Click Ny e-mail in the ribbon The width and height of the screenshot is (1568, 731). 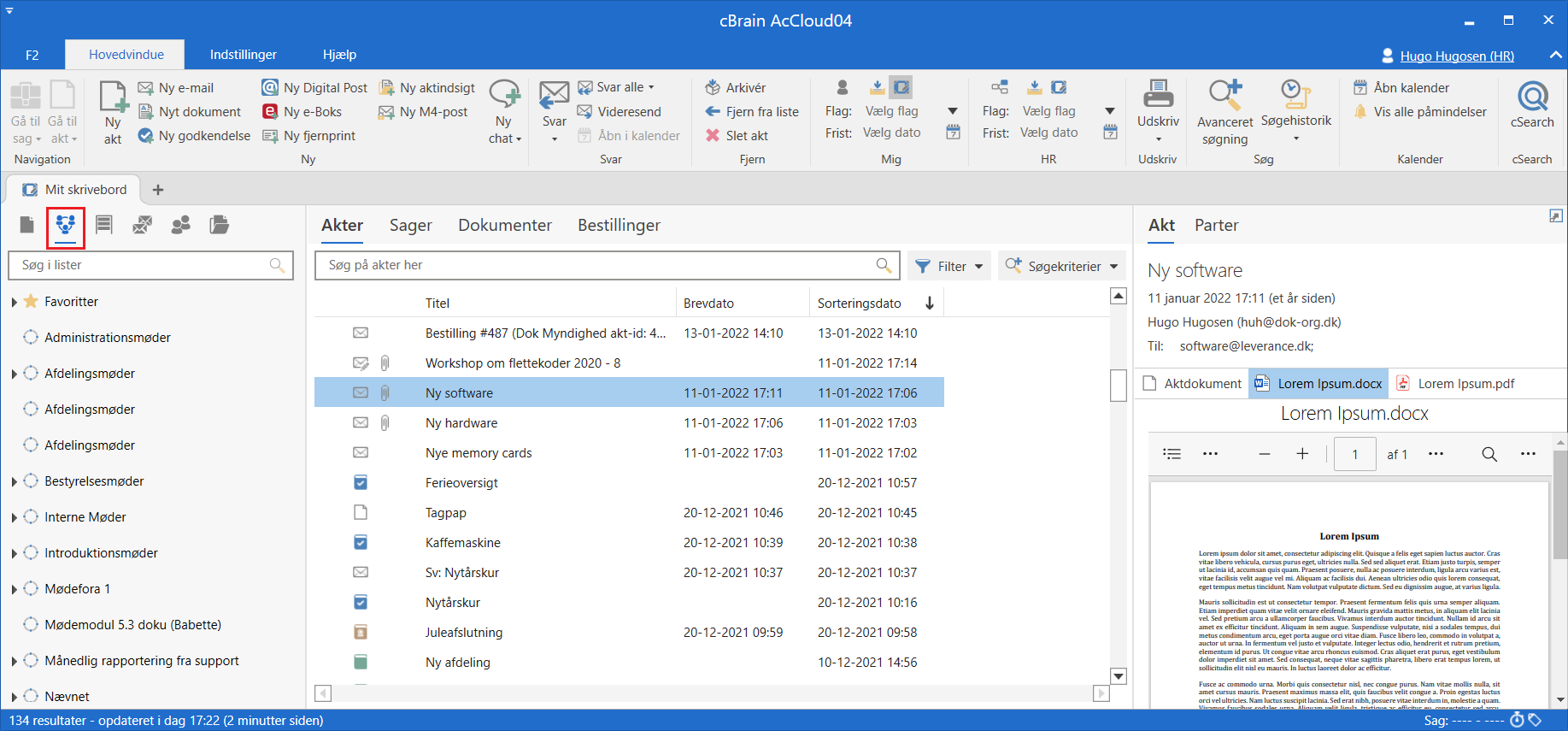[176, 87]
